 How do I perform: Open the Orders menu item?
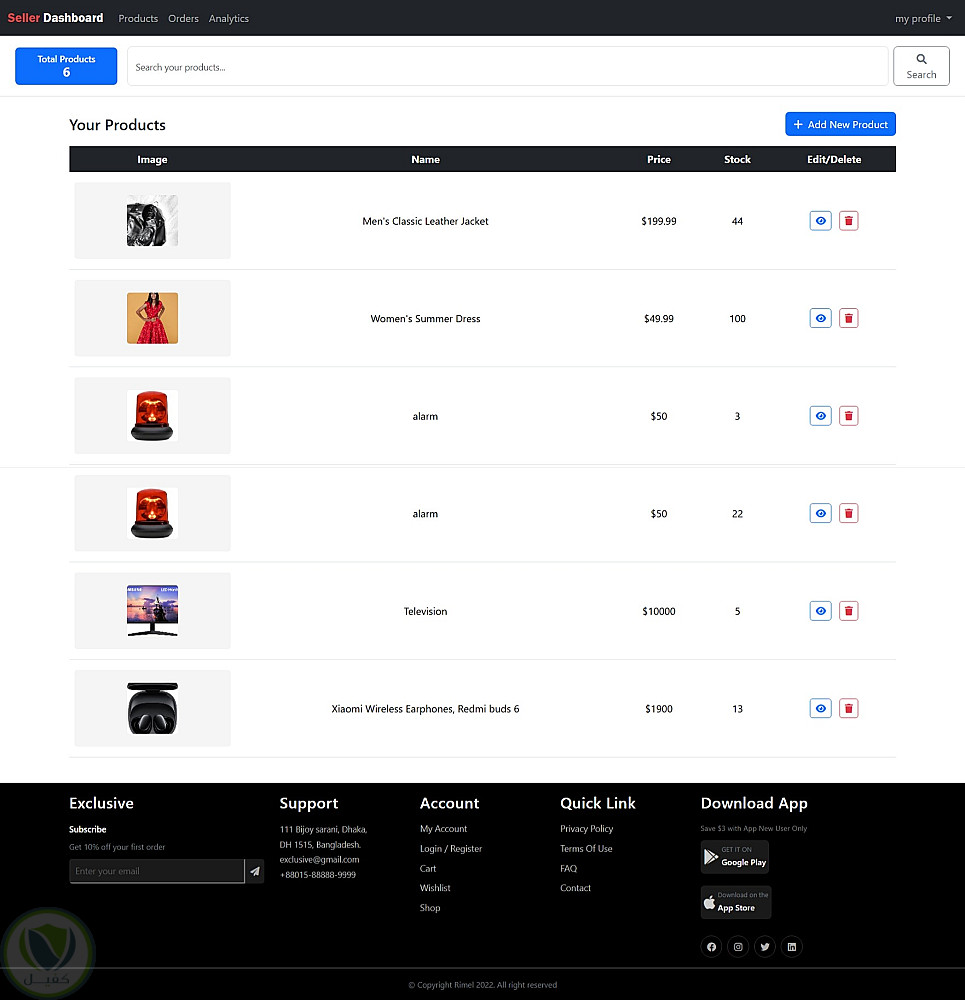183,18
